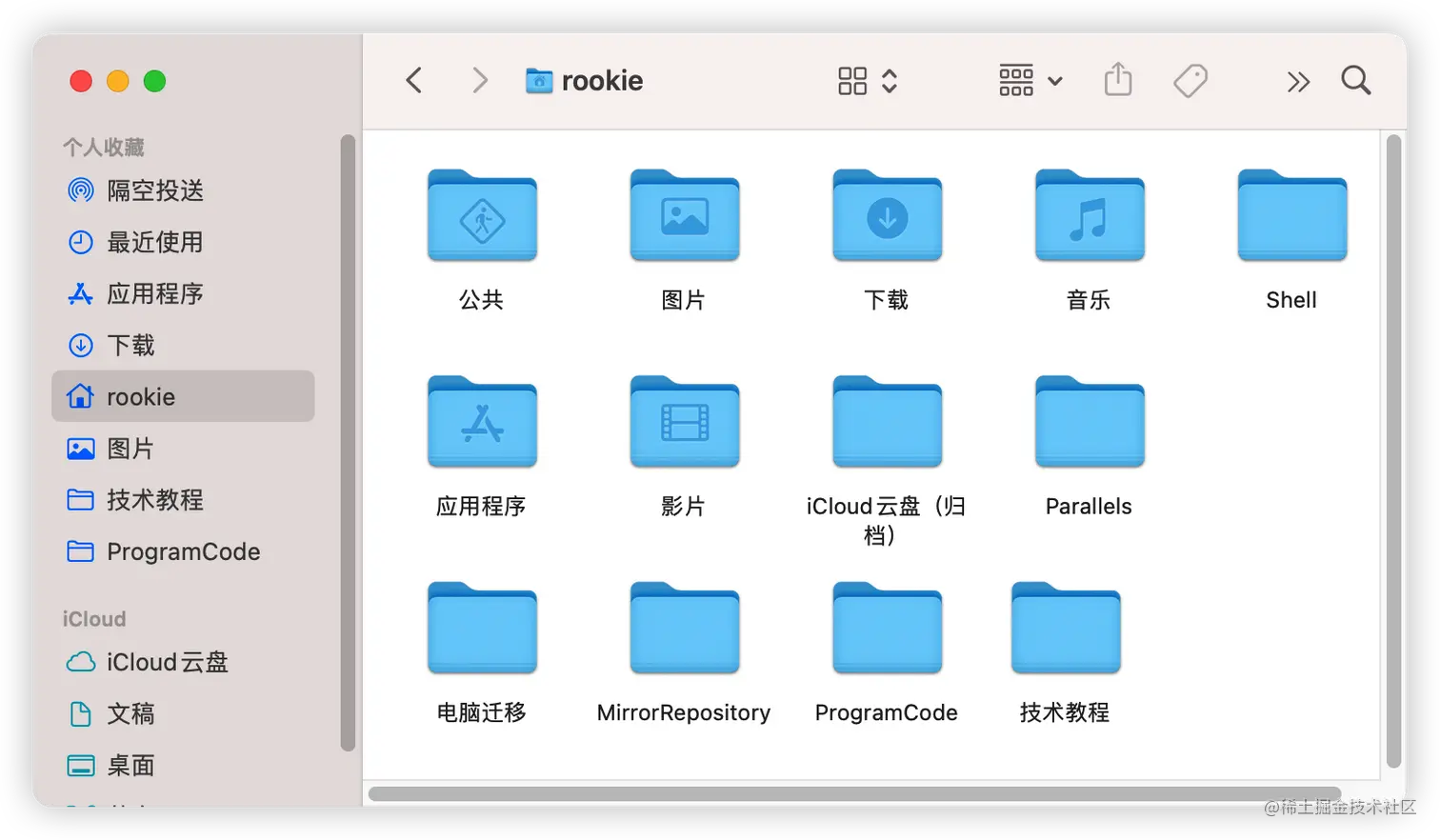Go forward with the right chevron button
The width and height of the screenshot is (1440, 840).
pos(480,80)
